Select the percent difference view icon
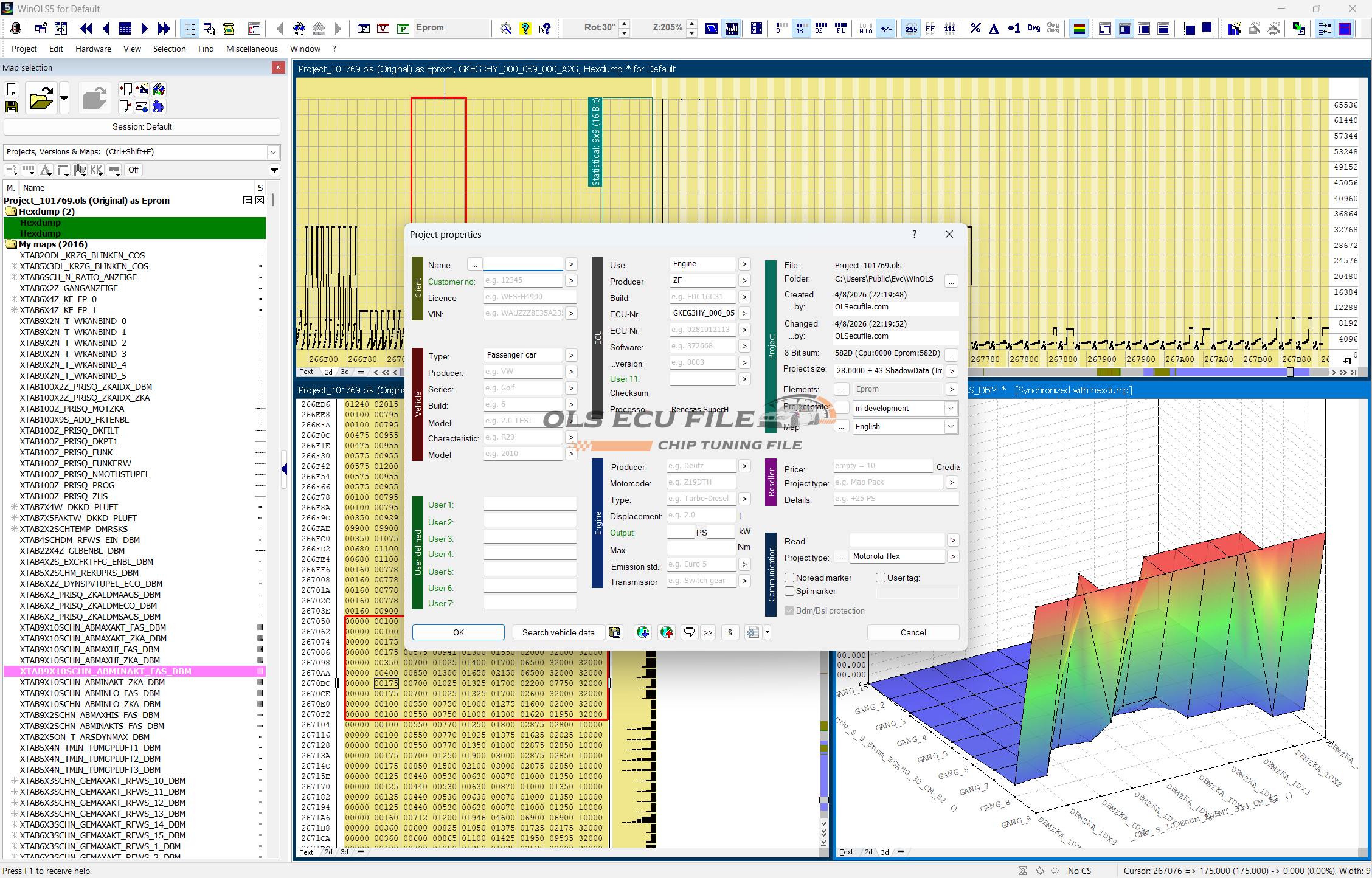Viewport: 1372px width, 878px height. pyautogui.click(x=975, y=29)
